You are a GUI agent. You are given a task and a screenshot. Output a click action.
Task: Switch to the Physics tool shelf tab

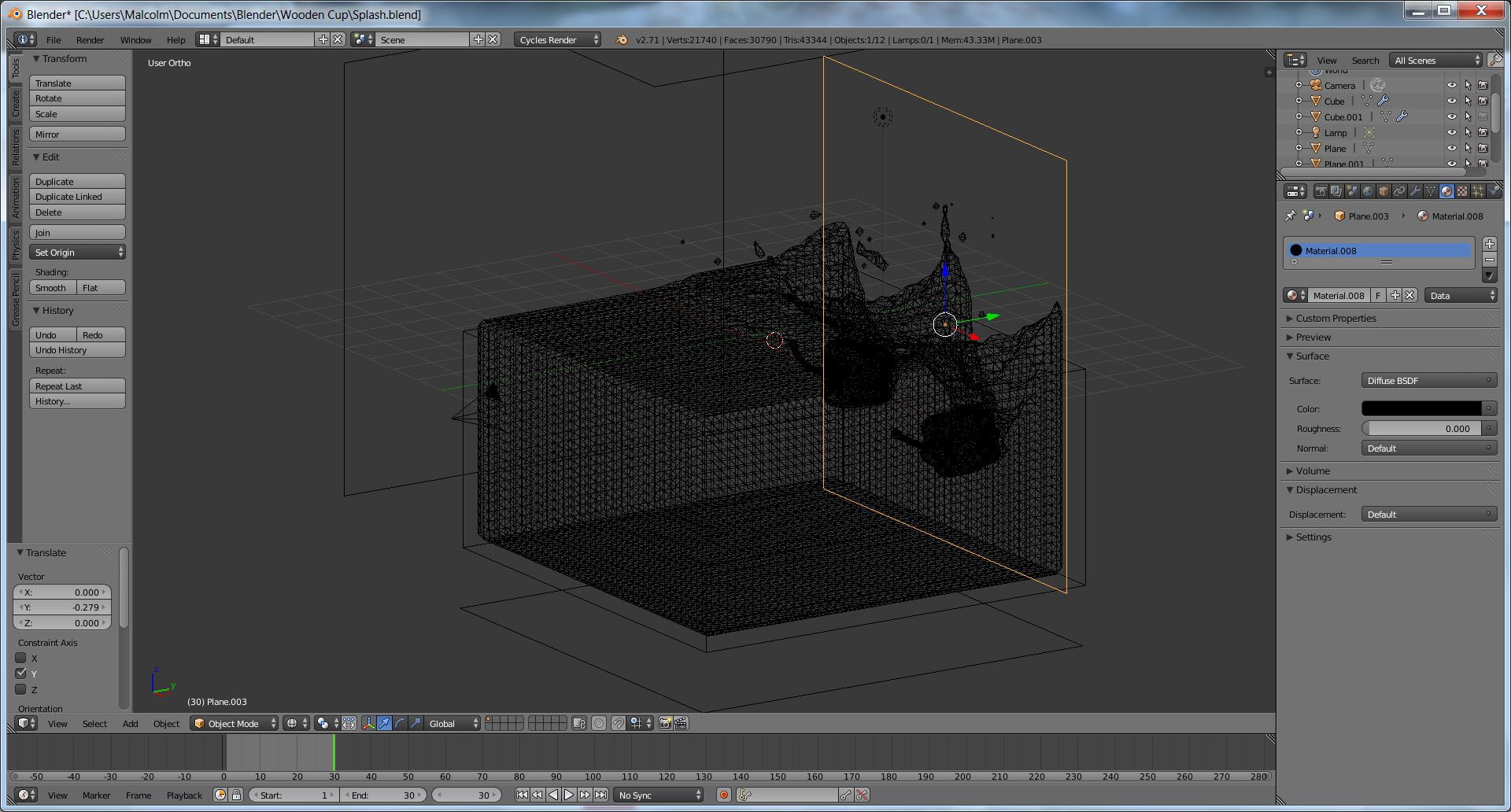coord(15,244)
